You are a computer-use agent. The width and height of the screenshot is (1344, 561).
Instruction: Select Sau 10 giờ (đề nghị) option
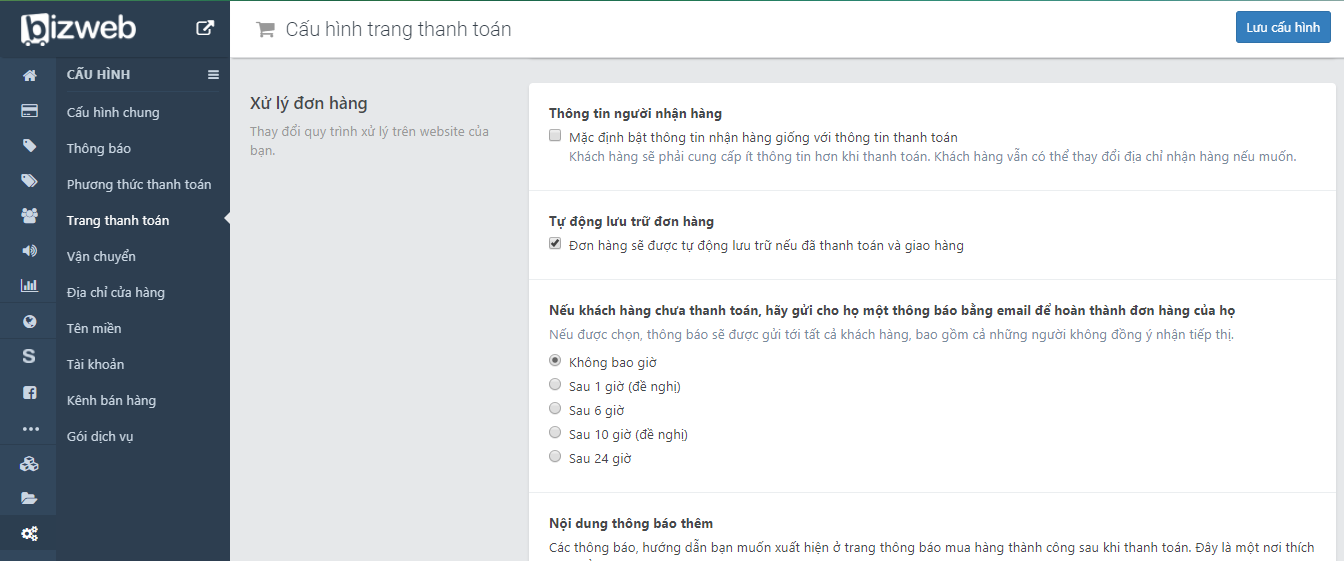(x=555, y=432)
